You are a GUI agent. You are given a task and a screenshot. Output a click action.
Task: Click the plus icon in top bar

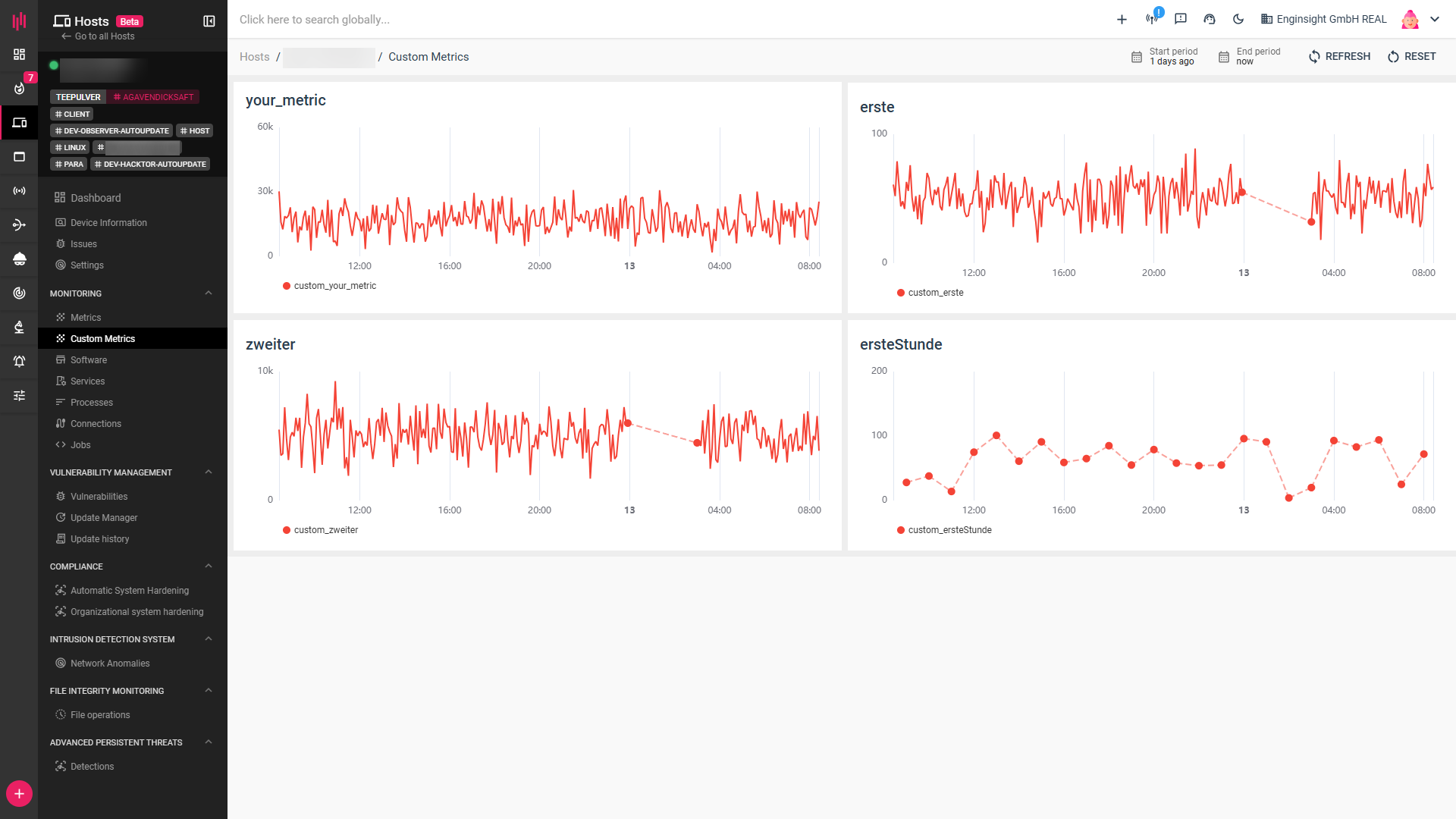coord(1122,19)
